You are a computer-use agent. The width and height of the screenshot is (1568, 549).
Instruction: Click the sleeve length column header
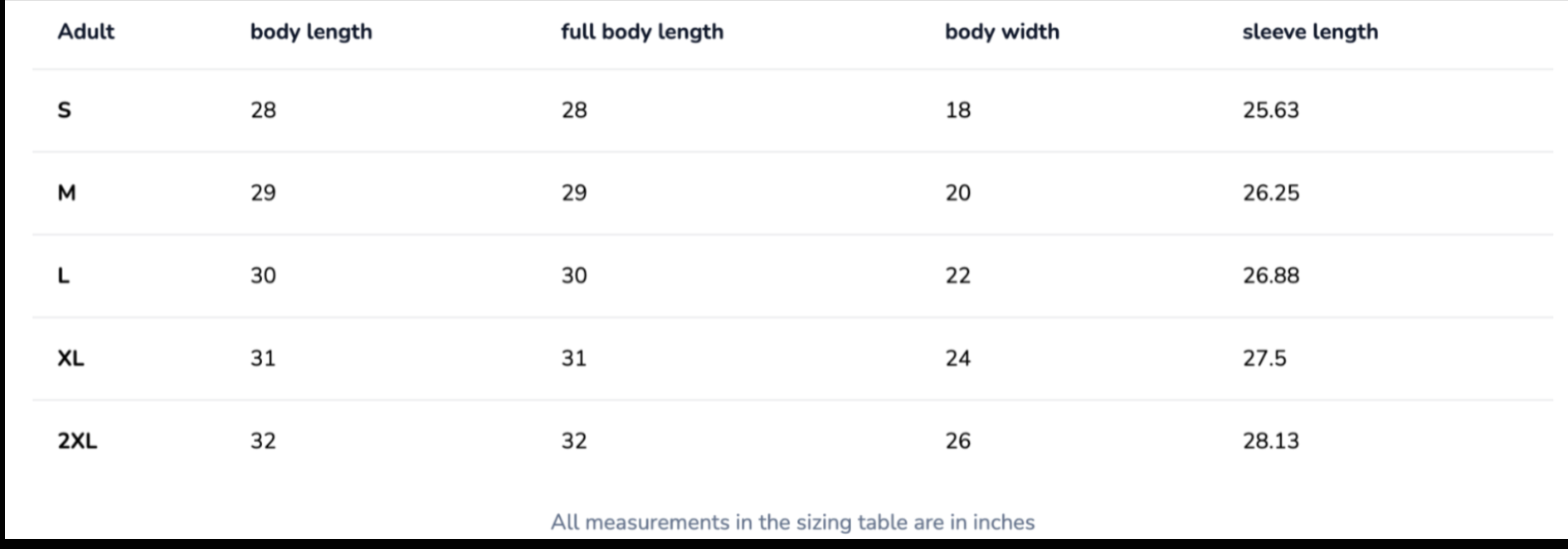(1309, 32)
